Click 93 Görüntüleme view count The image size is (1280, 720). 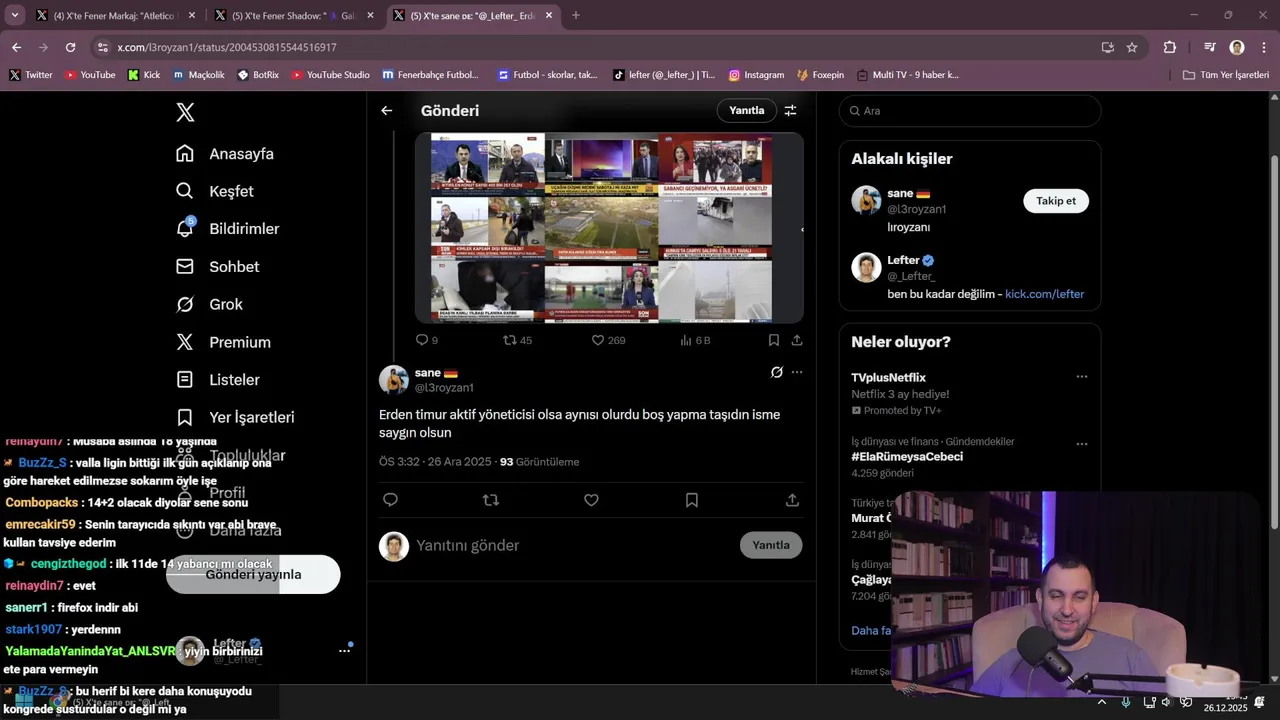[x=539, y=462]
